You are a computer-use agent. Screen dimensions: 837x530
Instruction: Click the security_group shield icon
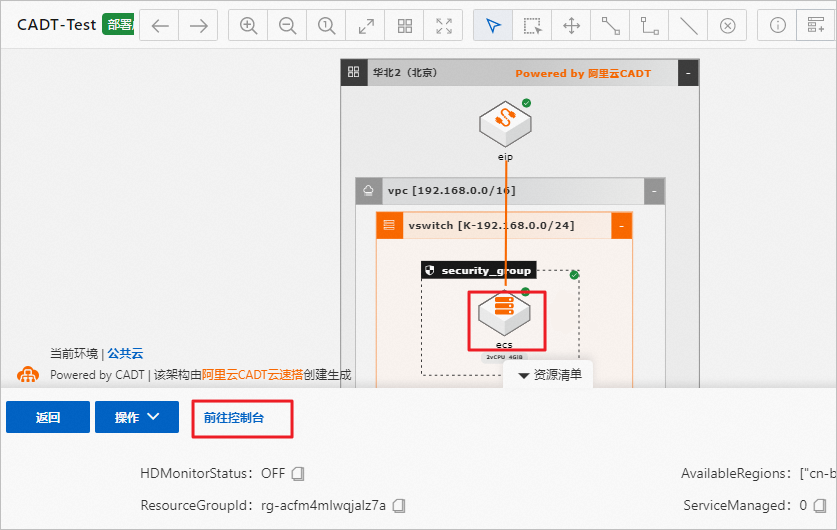coord(430,271)
